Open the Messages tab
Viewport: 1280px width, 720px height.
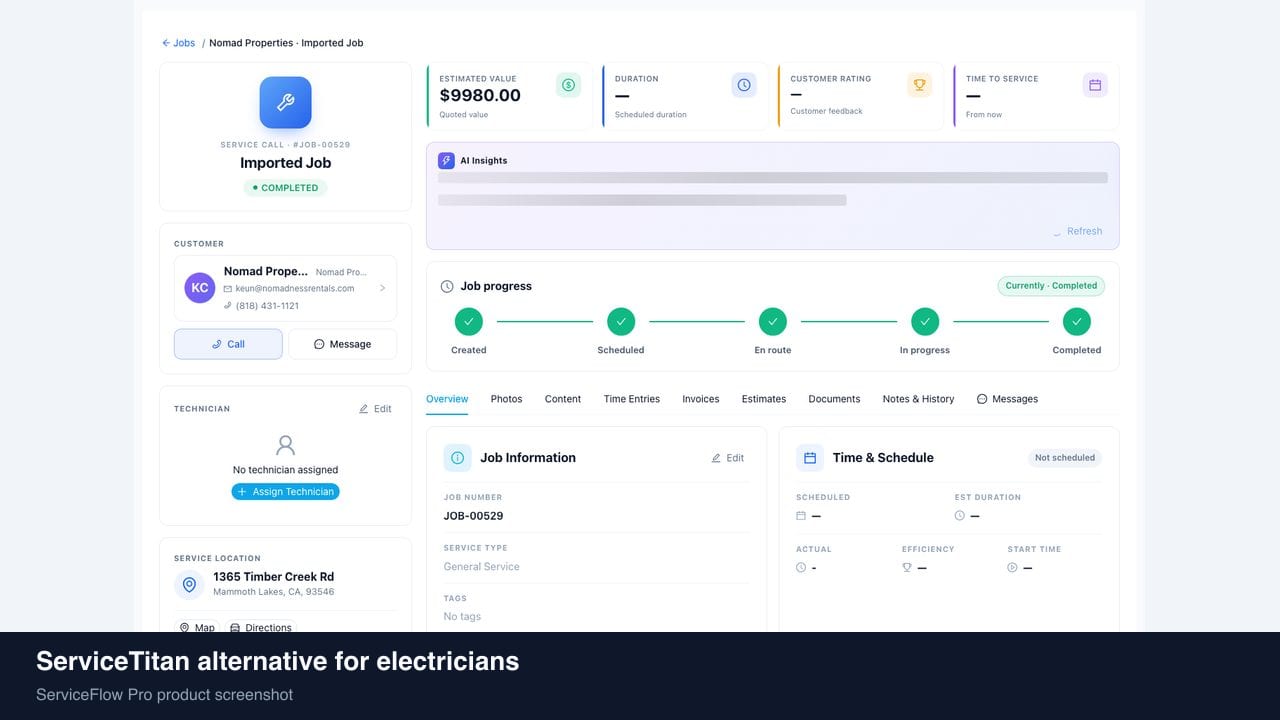tap(1007, 399)
